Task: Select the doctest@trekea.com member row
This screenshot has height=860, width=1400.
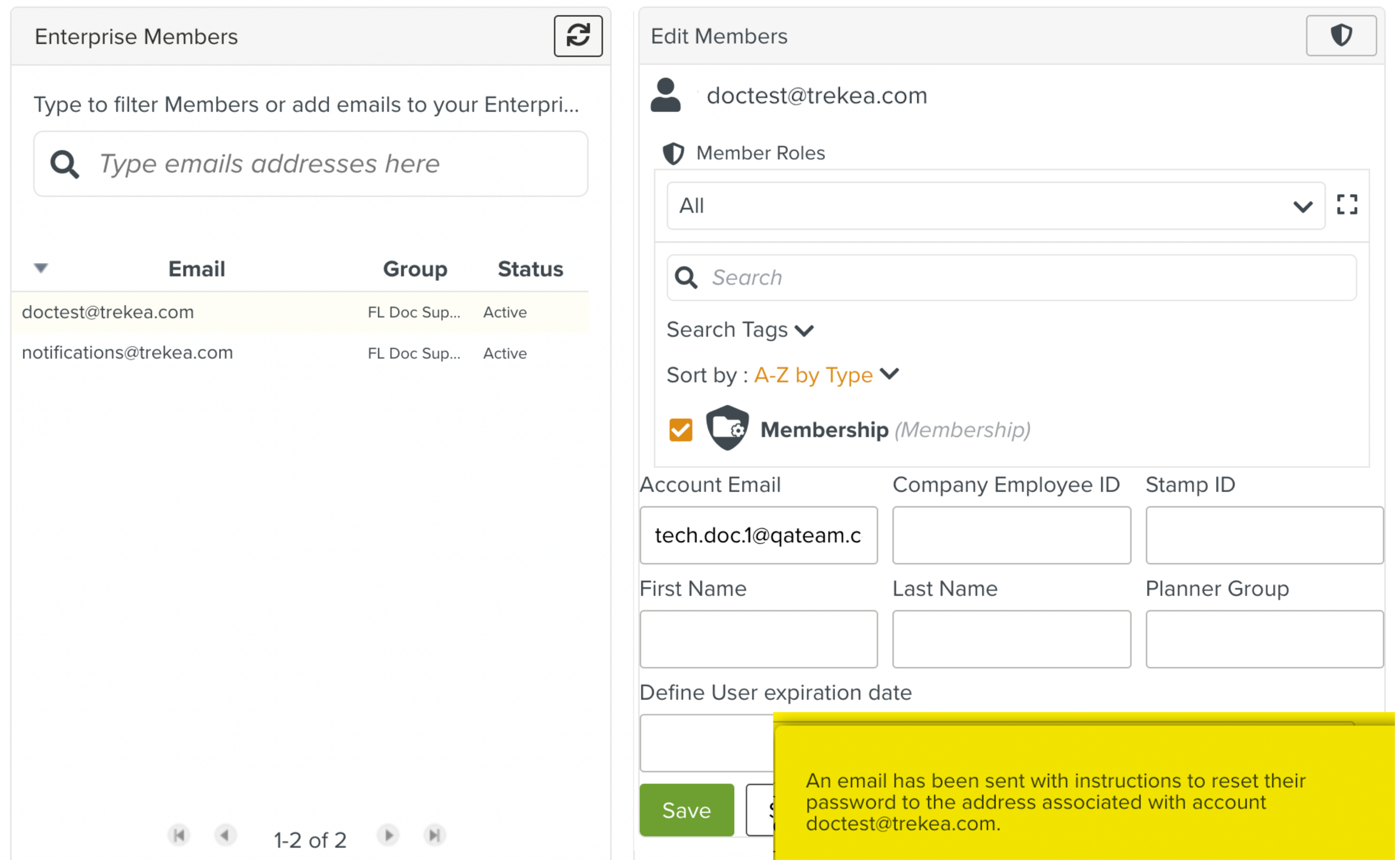Action: tap(108, 312)
